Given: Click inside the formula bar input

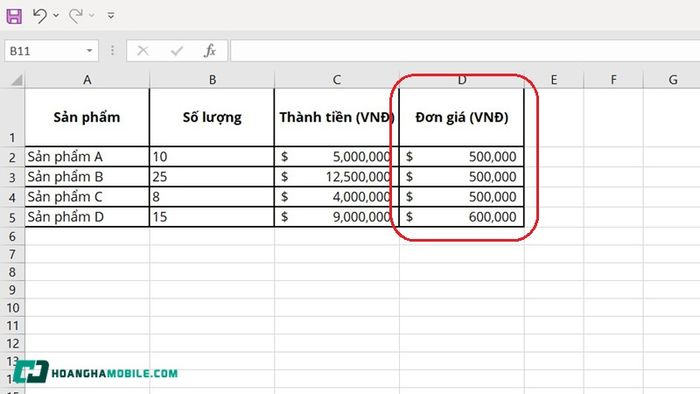Looking at the screenshot, I should click(x=465, y=51).
